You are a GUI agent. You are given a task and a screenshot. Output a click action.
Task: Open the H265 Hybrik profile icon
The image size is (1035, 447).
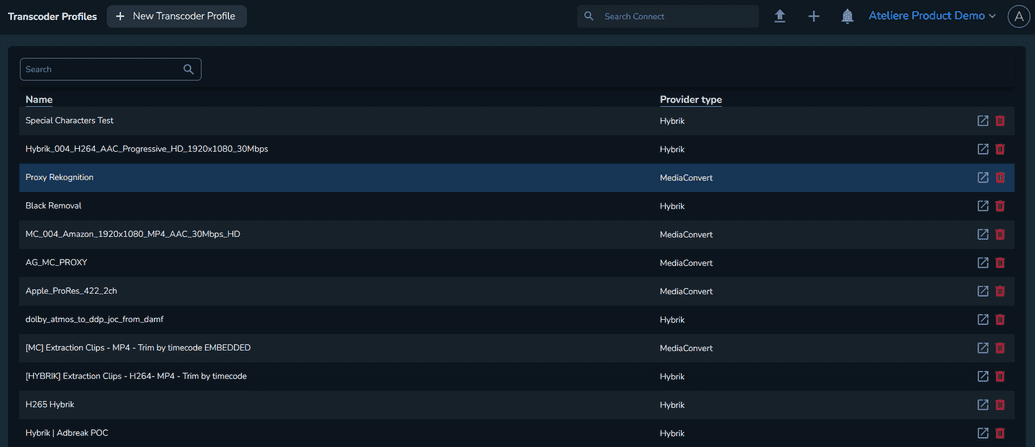(x=983, y=405)
